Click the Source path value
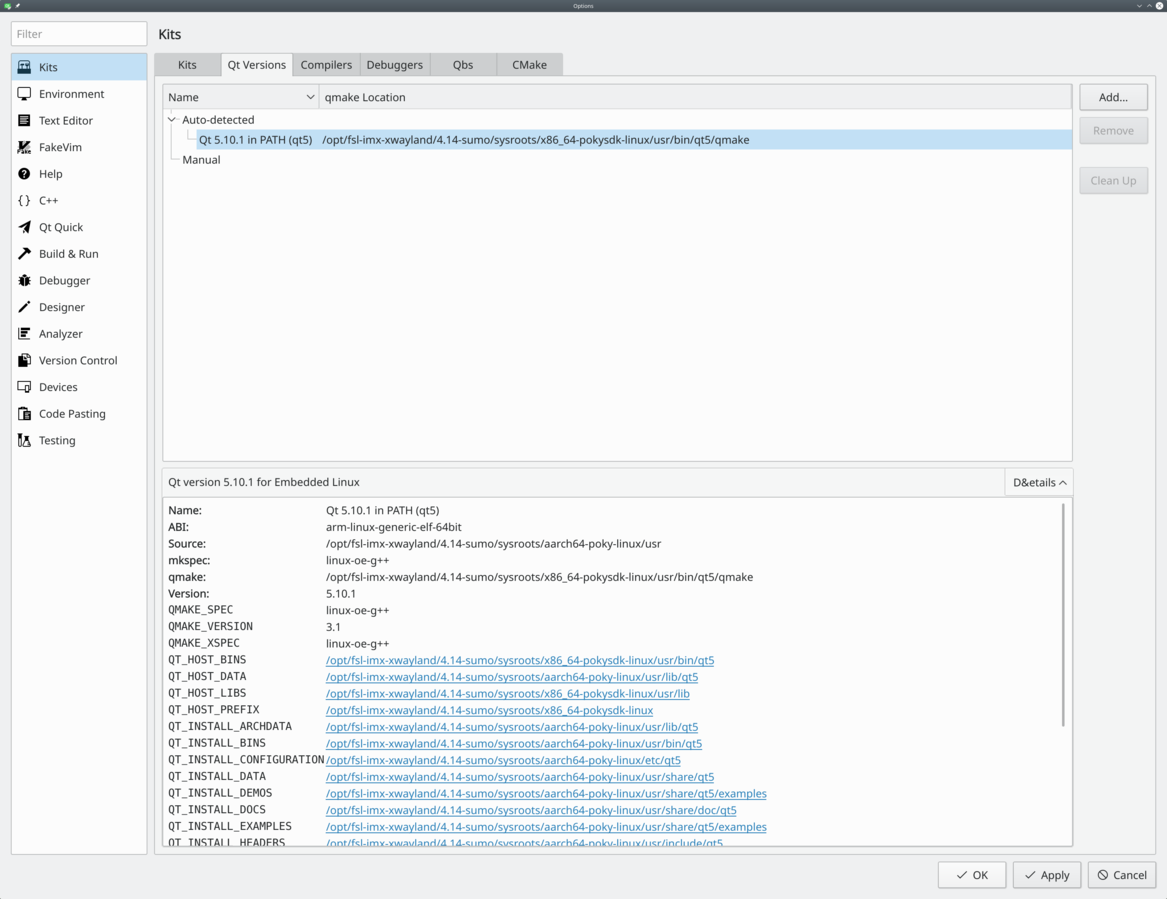 point(493,544)
